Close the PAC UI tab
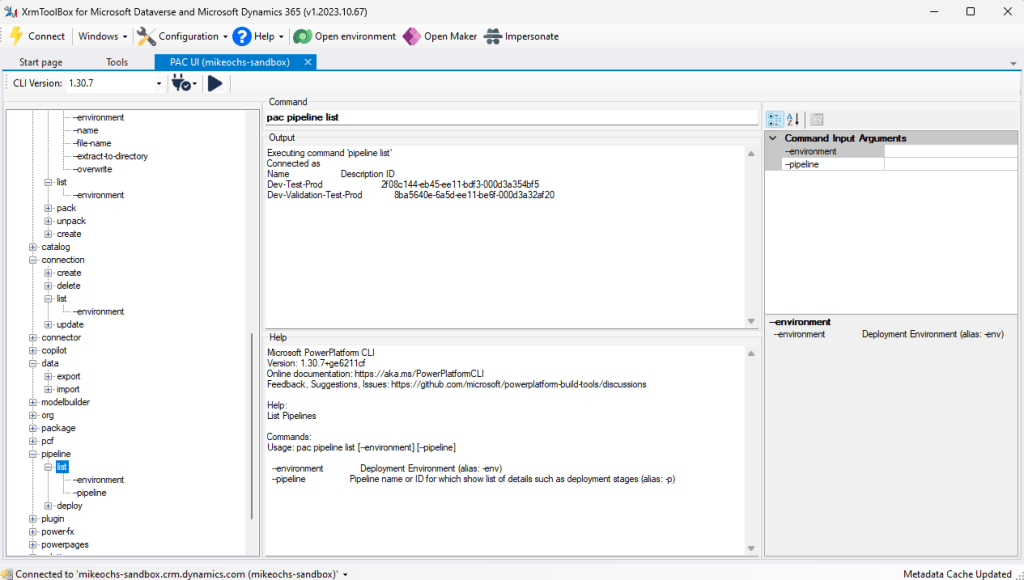1024x580 pixels. 308,62
